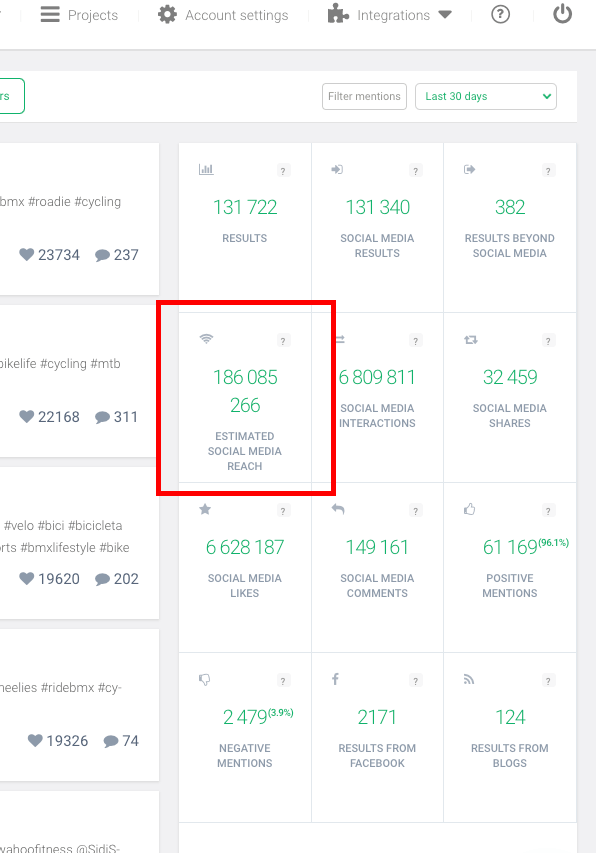The width and height of the screenshot is (596, 853).
Task: Click the #roadie #cycling hashtag text
Action: [x=74, y=202]
